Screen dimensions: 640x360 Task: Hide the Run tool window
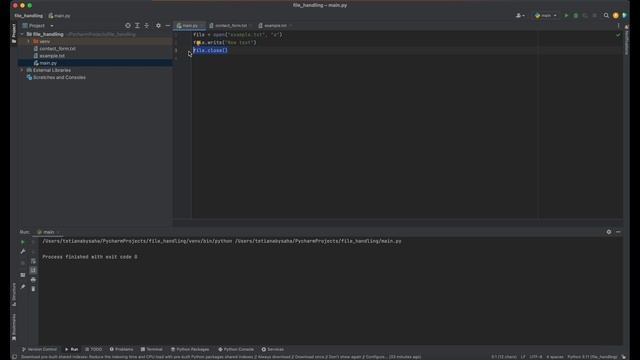pos(618,232)
